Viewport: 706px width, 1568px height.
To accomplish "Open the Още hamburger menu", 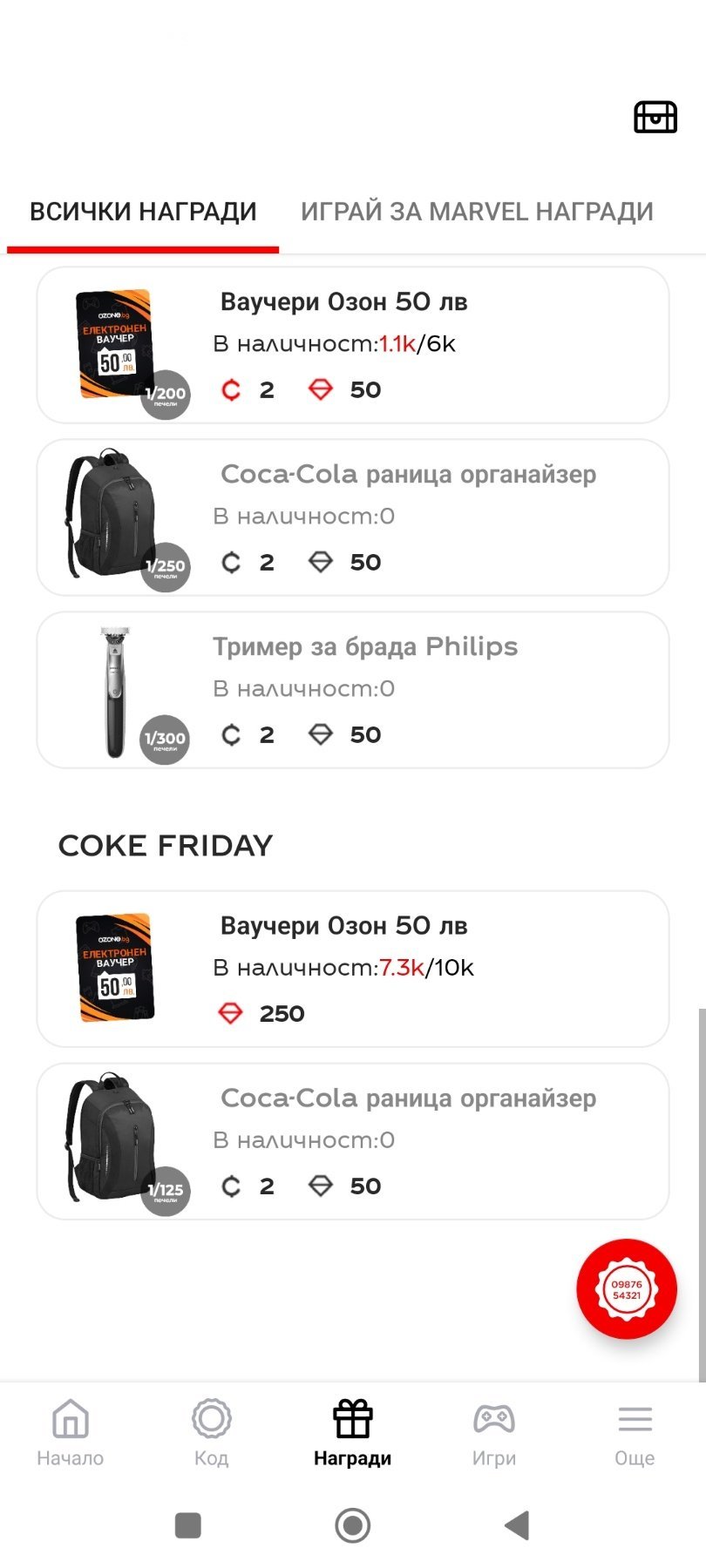I will pos(635,1419).
